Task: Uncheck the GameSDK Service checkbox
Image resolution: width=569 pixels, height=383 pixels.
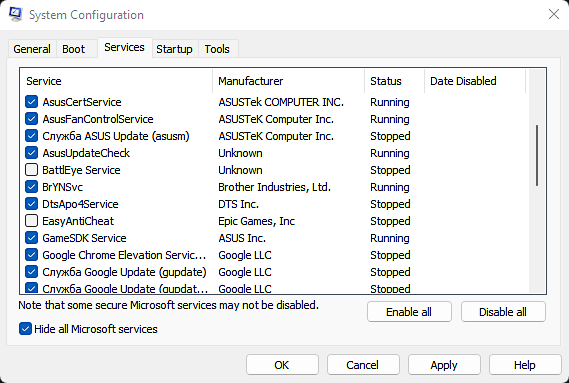Action: [x=32, y=238]
